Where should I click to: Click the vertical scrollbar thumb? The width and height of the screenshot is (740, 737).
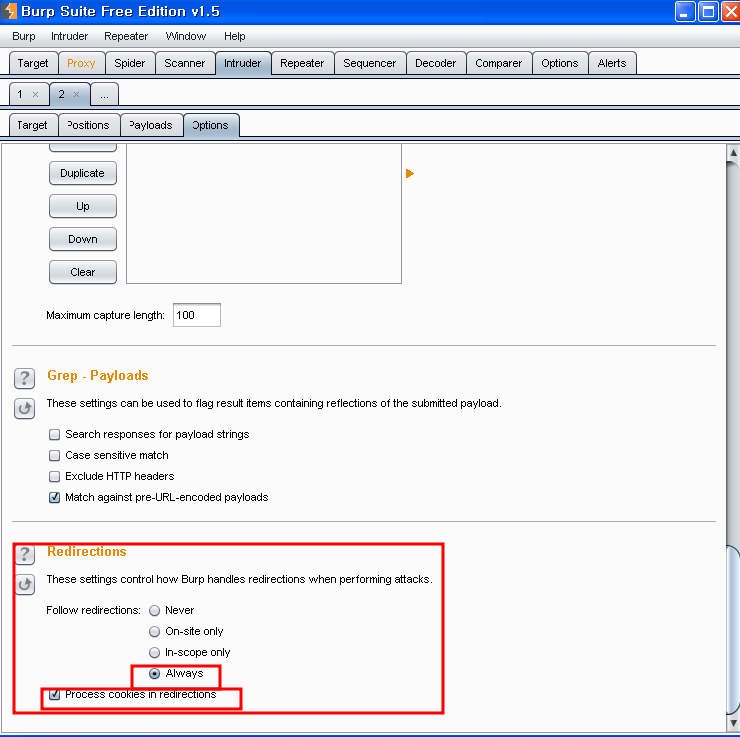pyautogui.click(x=732, y=630)
